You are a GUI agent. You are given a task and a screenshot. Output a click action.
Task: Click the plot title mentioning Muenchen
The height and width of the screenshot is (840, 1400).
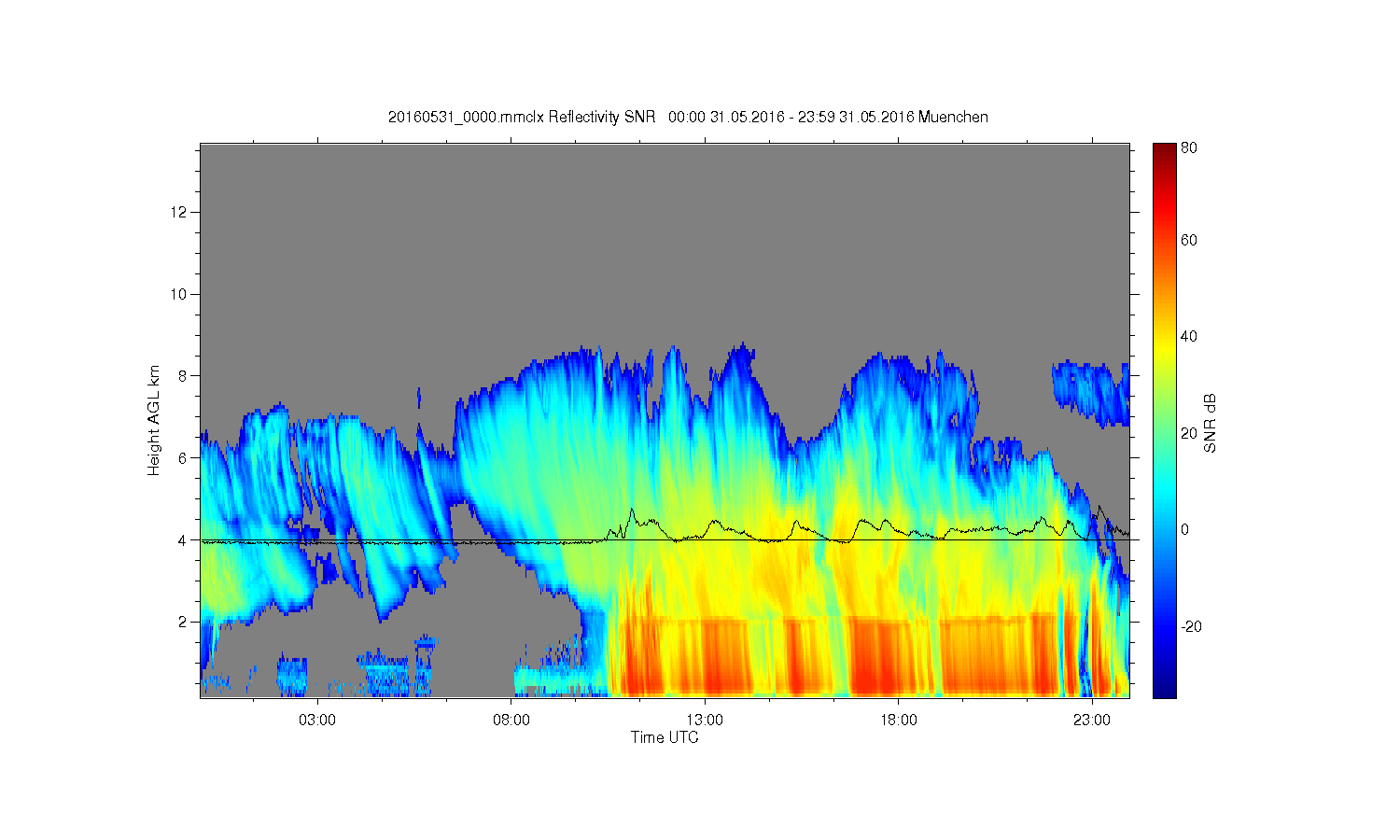coord(688,117)
